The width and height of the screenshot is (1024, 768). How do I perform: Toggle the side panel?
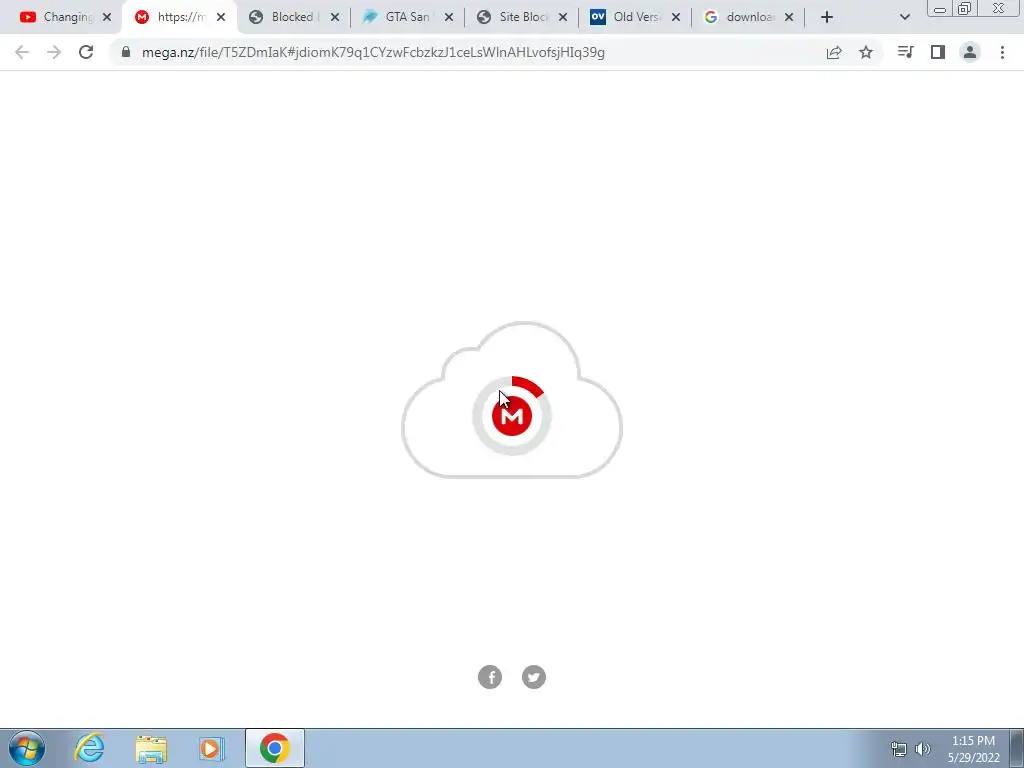point(938,52)
